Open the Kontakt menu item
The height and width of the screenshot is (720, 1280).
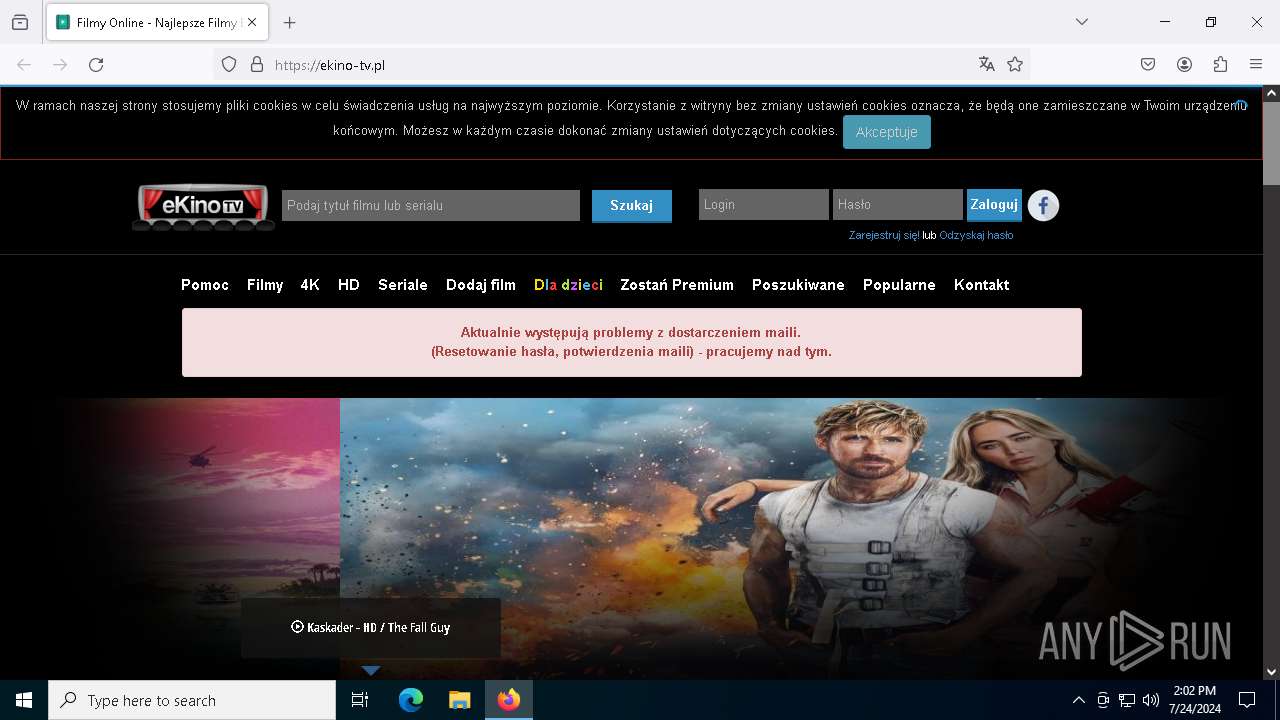[981, 285]
